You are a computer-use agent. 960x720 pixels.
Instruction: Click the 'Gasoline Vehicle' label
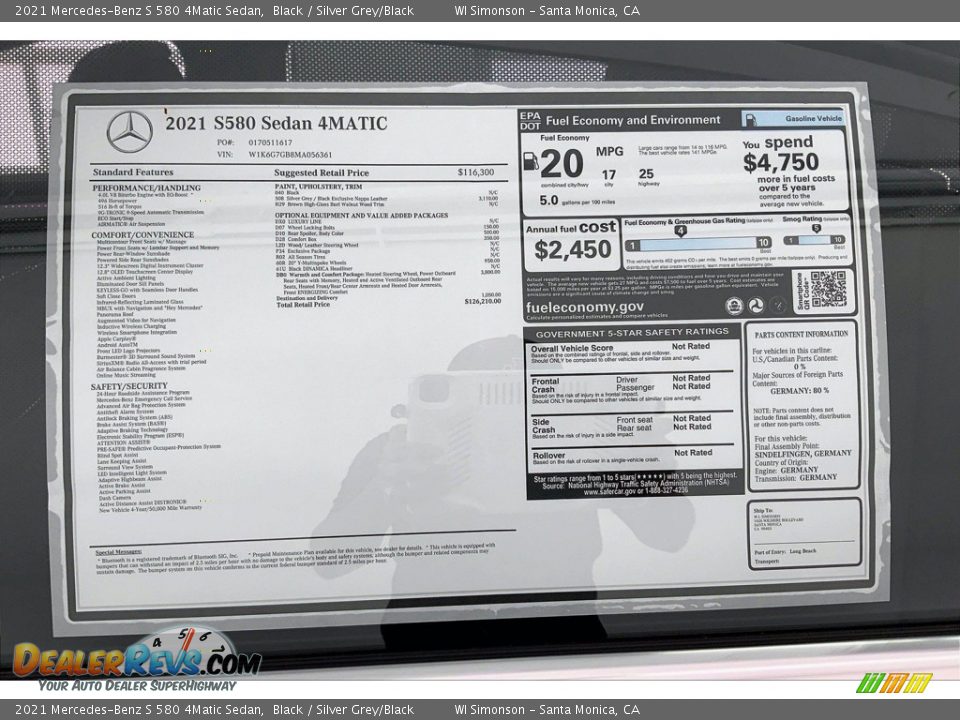(x=814, y=119)
